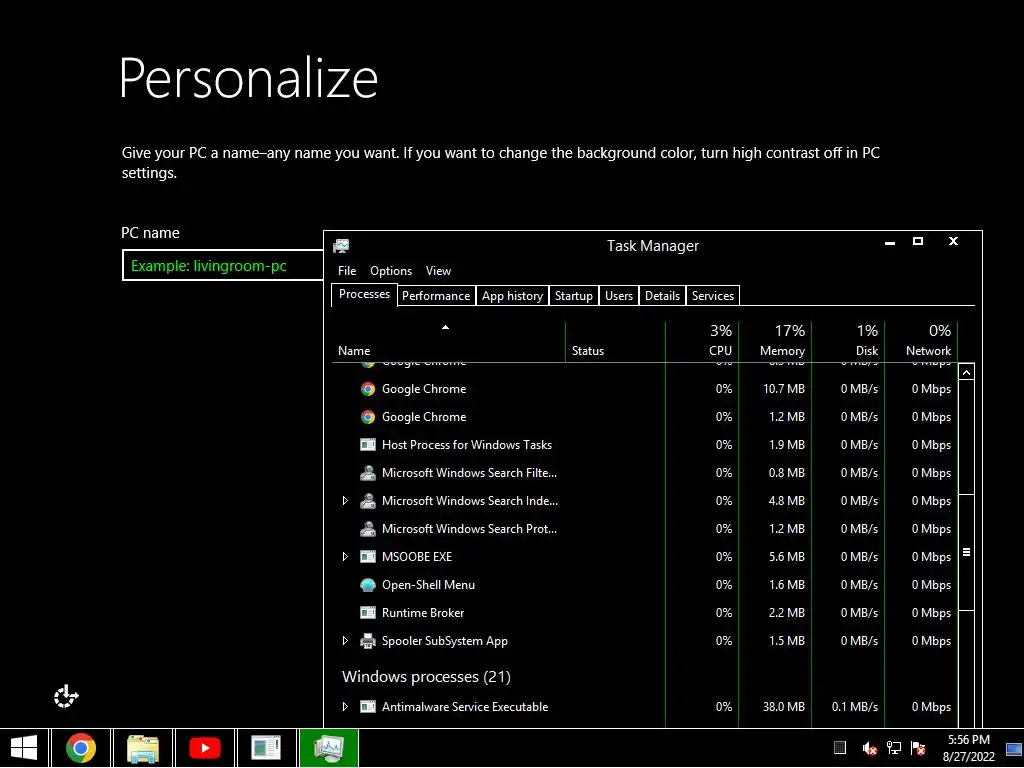Open the Windows Start button

point(24,748)
